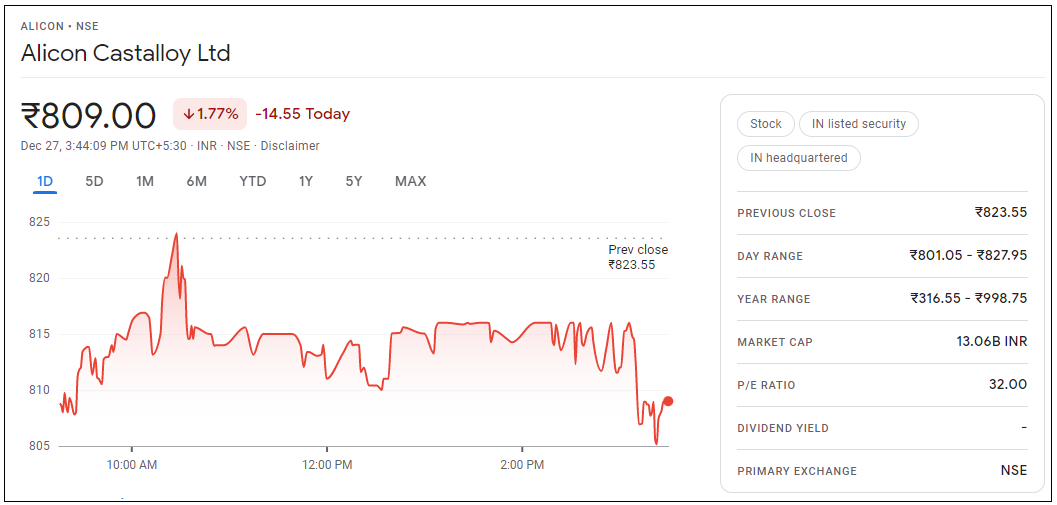Click the 10:00 AM axis label
The width and height of the screenshot is (1057, 505).
[x=132, y=465]
